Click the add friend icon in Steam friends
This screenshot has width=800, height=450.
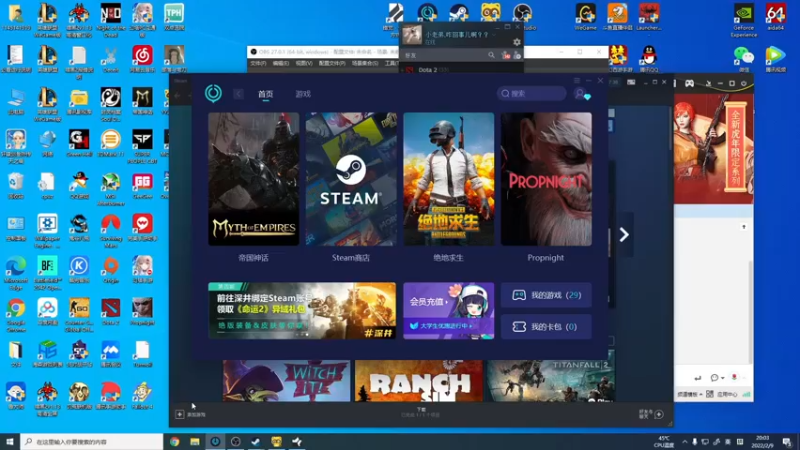517,55
